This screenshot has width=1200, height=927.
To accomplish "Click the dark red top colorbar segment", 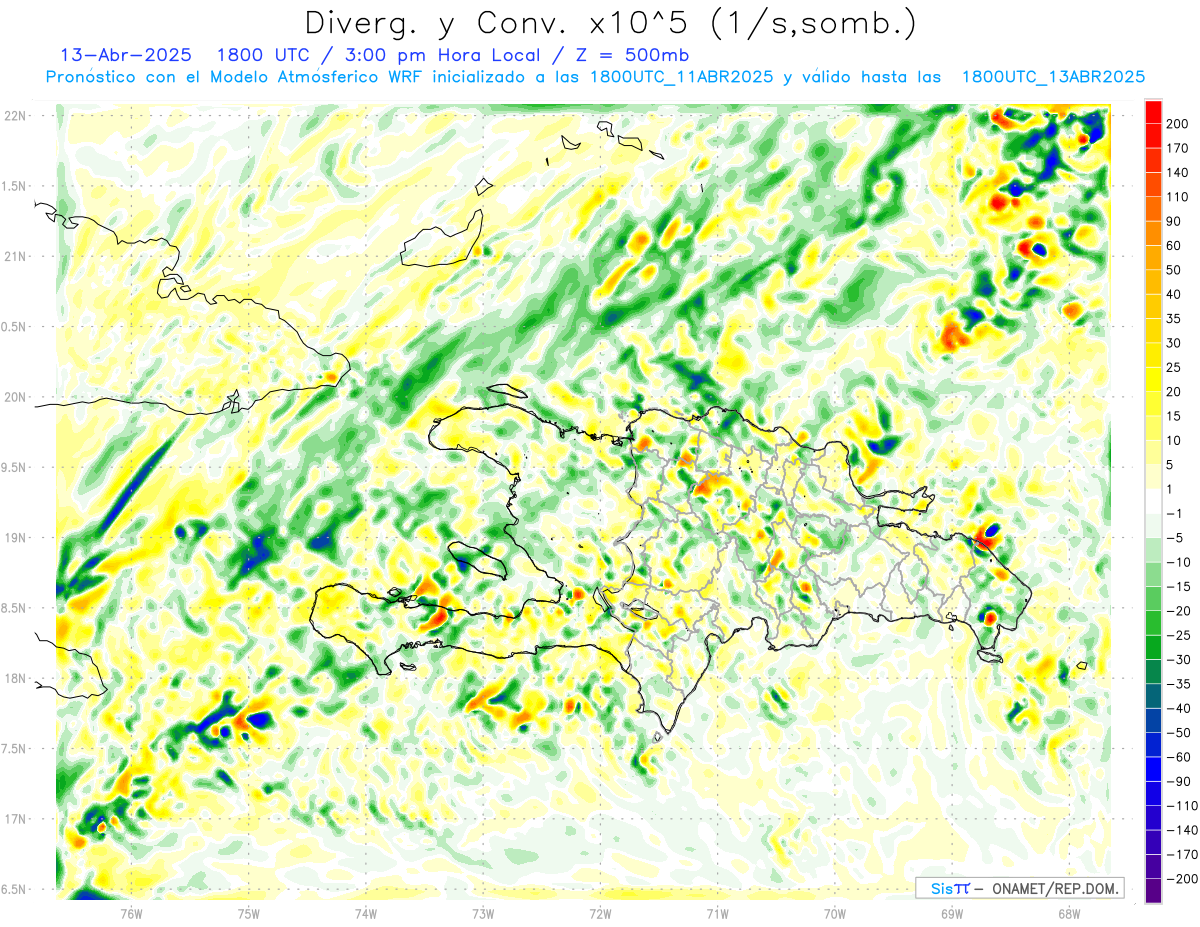I will (1153, 111).
